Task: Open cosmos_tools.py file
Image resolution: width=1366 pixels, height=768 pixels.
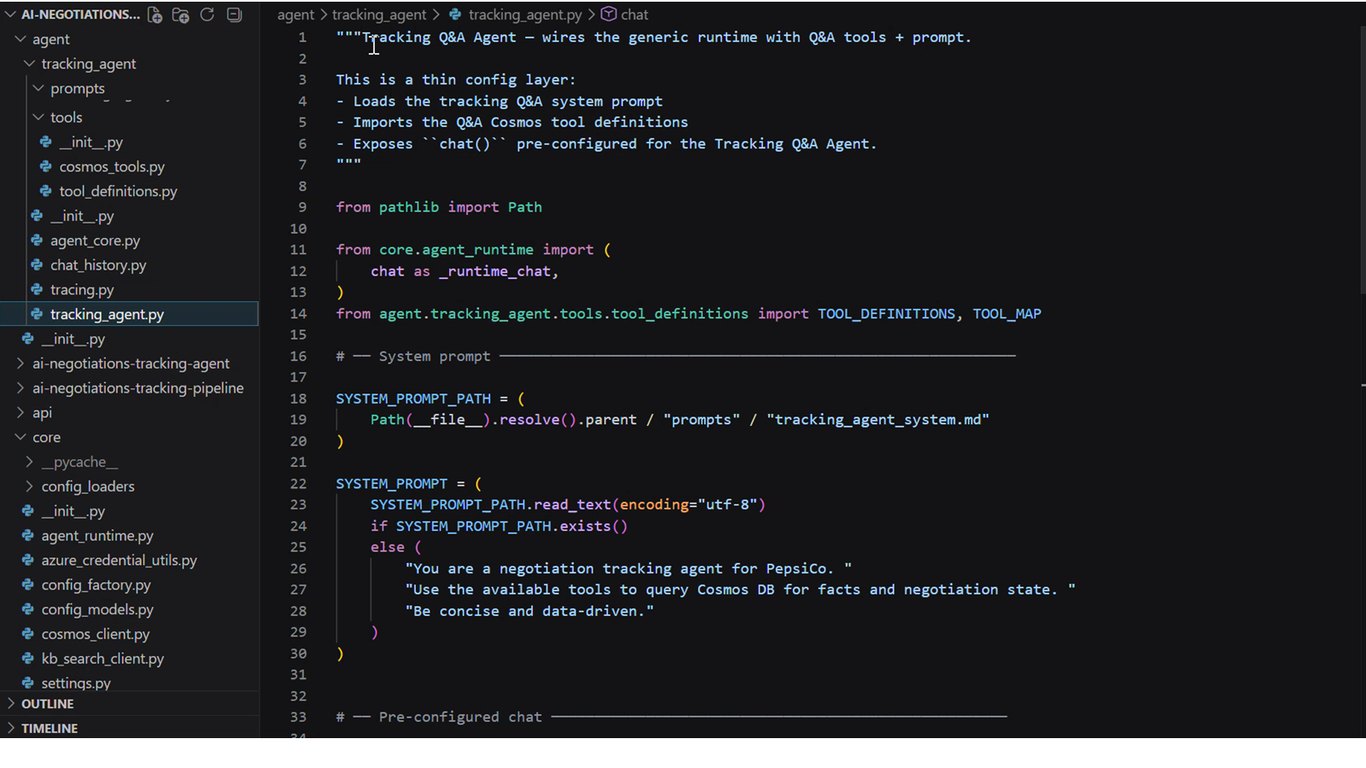Action: [112, 167]
